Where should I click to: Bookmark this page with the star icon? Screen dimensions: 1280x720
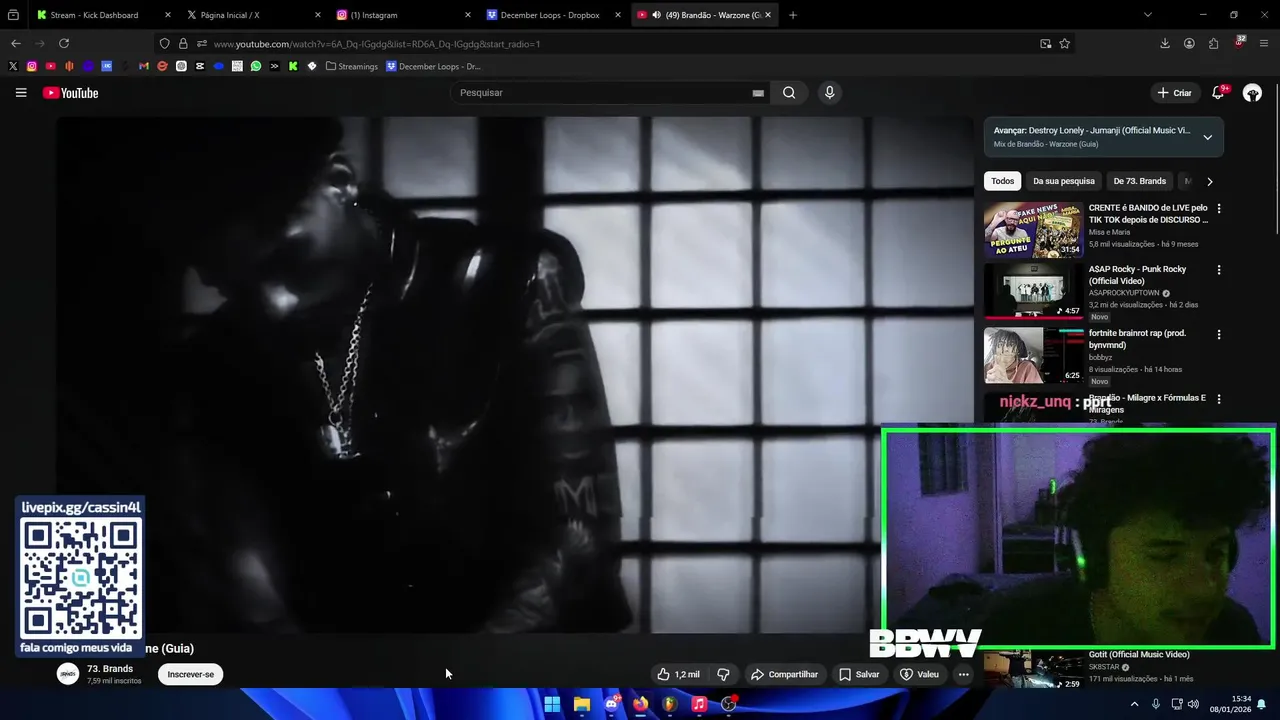[x=1065, y=43]
